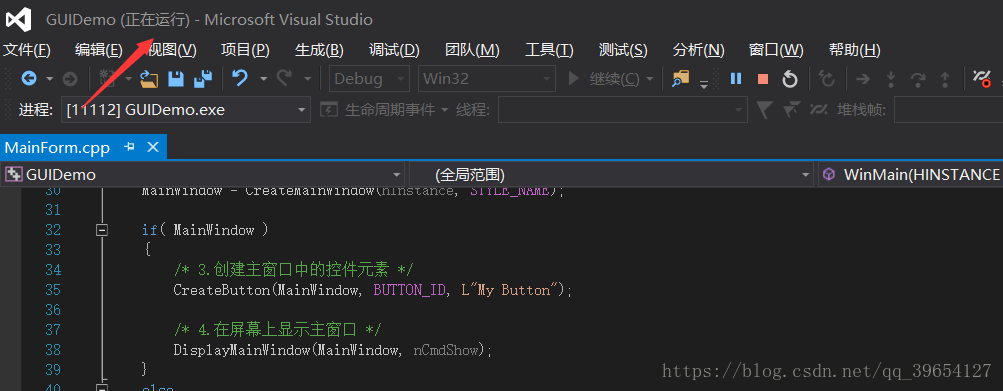Open the 调试(D) menu
Viewport: 1003px width, 391px height.
click(394, 50)
